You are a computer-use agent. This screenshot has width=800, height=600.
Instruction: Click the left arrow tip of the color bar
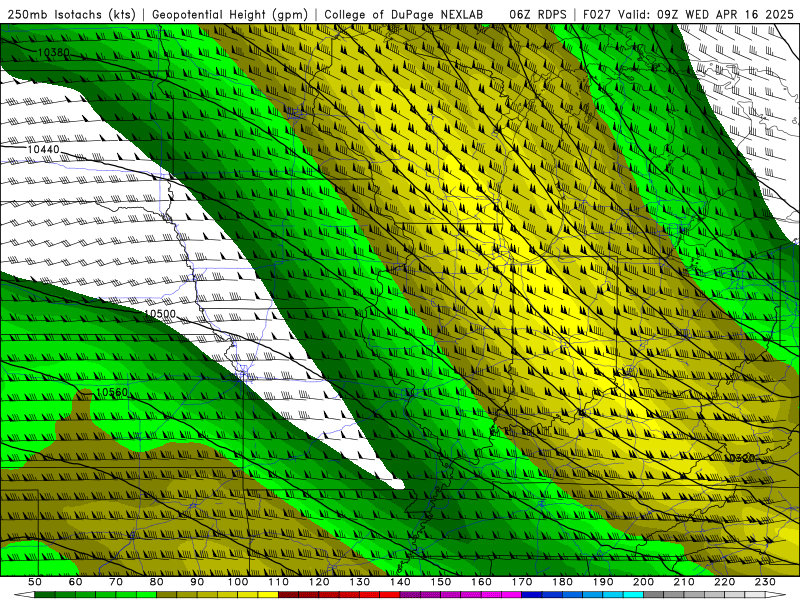coord(24,595)
